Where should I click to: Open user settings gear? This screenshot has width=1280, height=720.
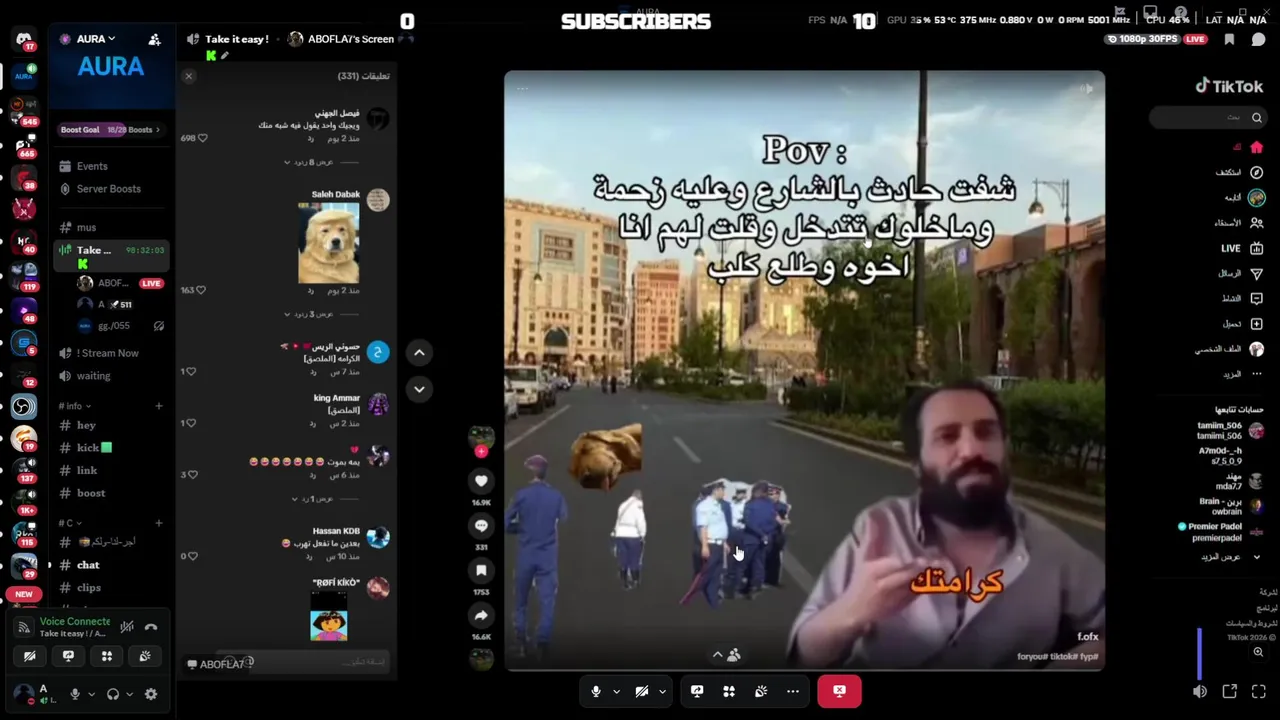point(151,694)
